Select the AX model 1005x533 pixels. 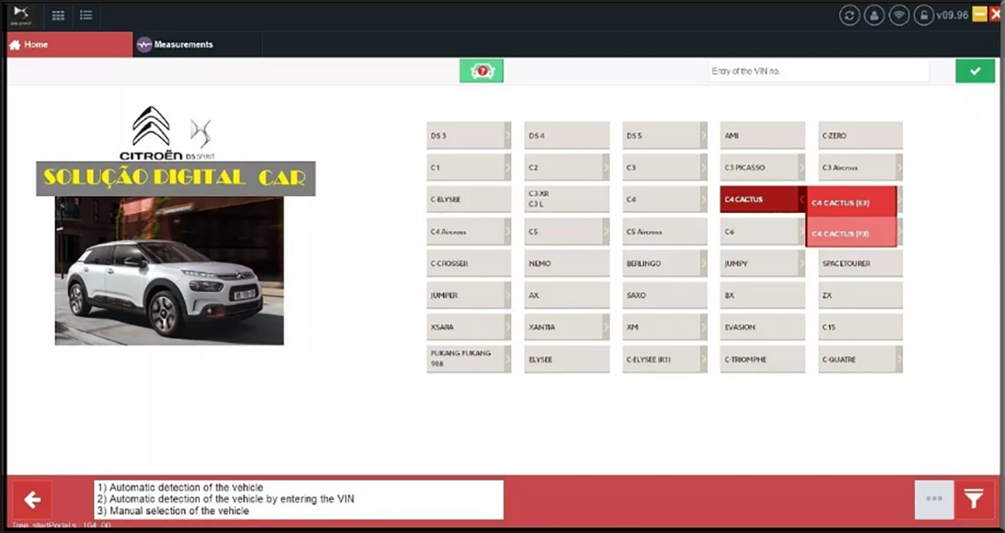click(567, 295)
